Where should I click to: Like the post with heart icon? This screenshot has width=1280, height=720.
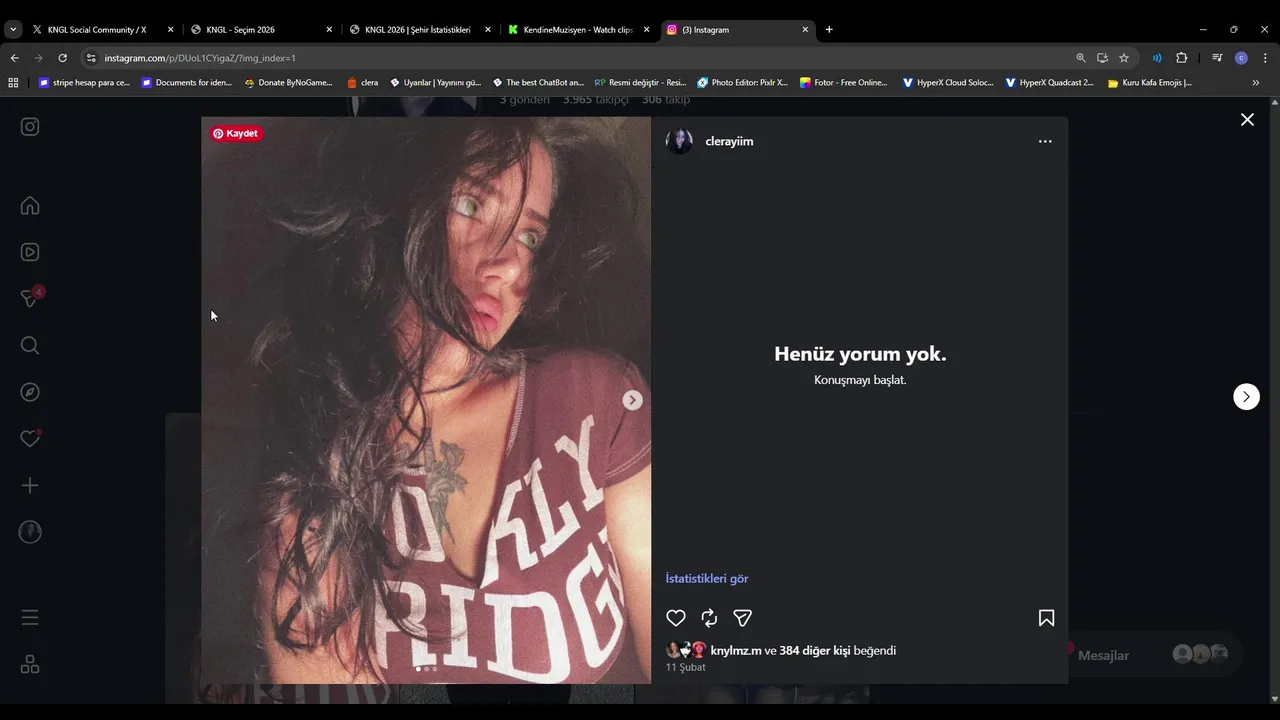676,618
